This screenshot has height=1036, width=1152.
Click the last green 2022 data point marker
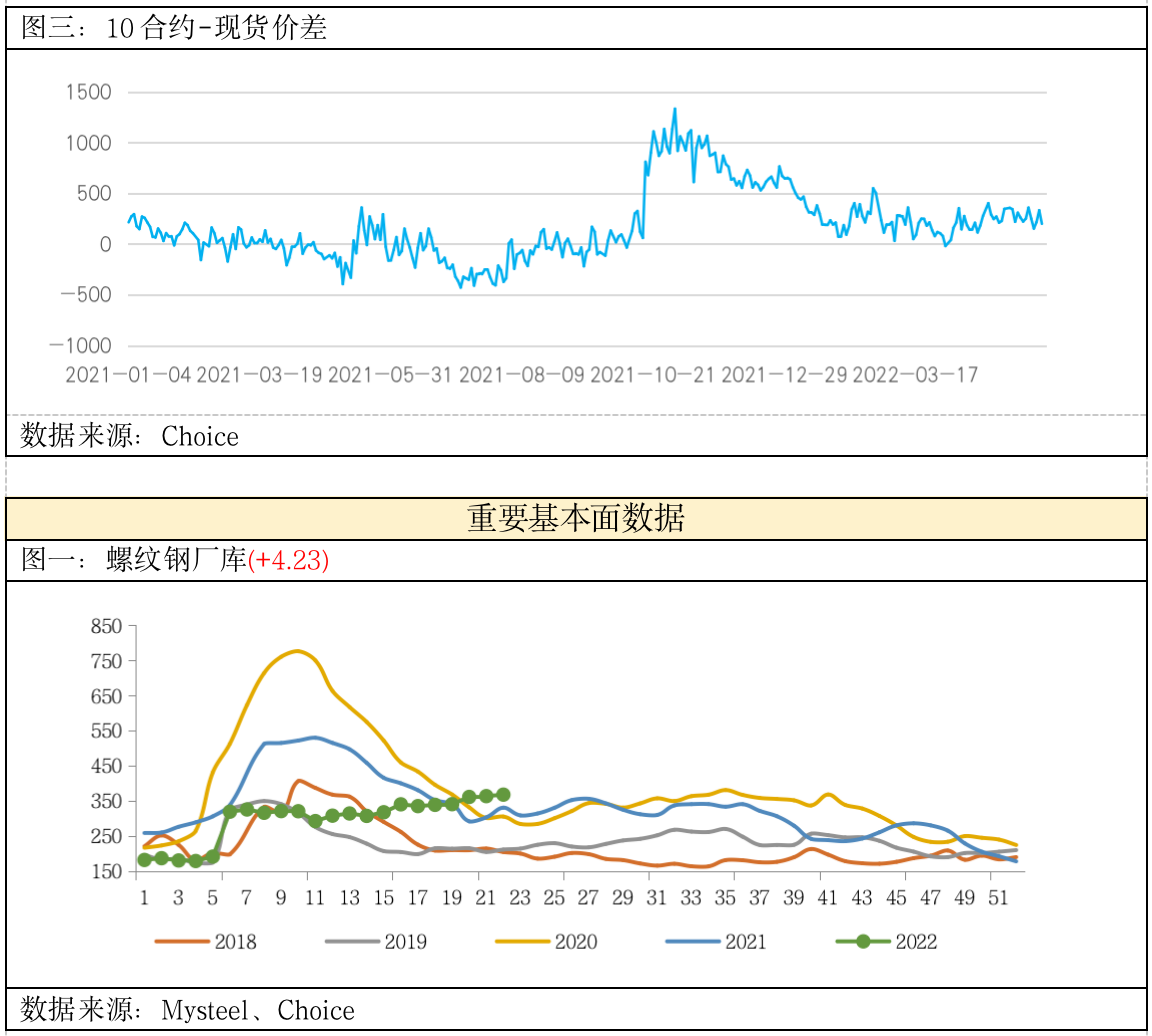(x=503, y=795)
